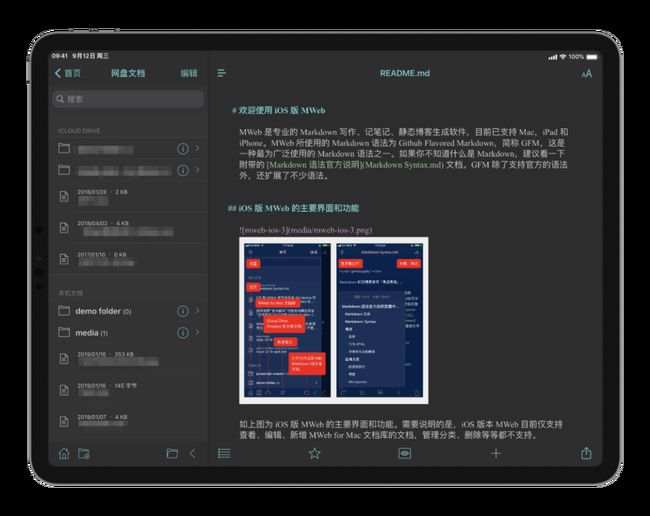Show info for media folder
Image resolution: width=650 pixels, height=516 pixels.
point(183,332)
